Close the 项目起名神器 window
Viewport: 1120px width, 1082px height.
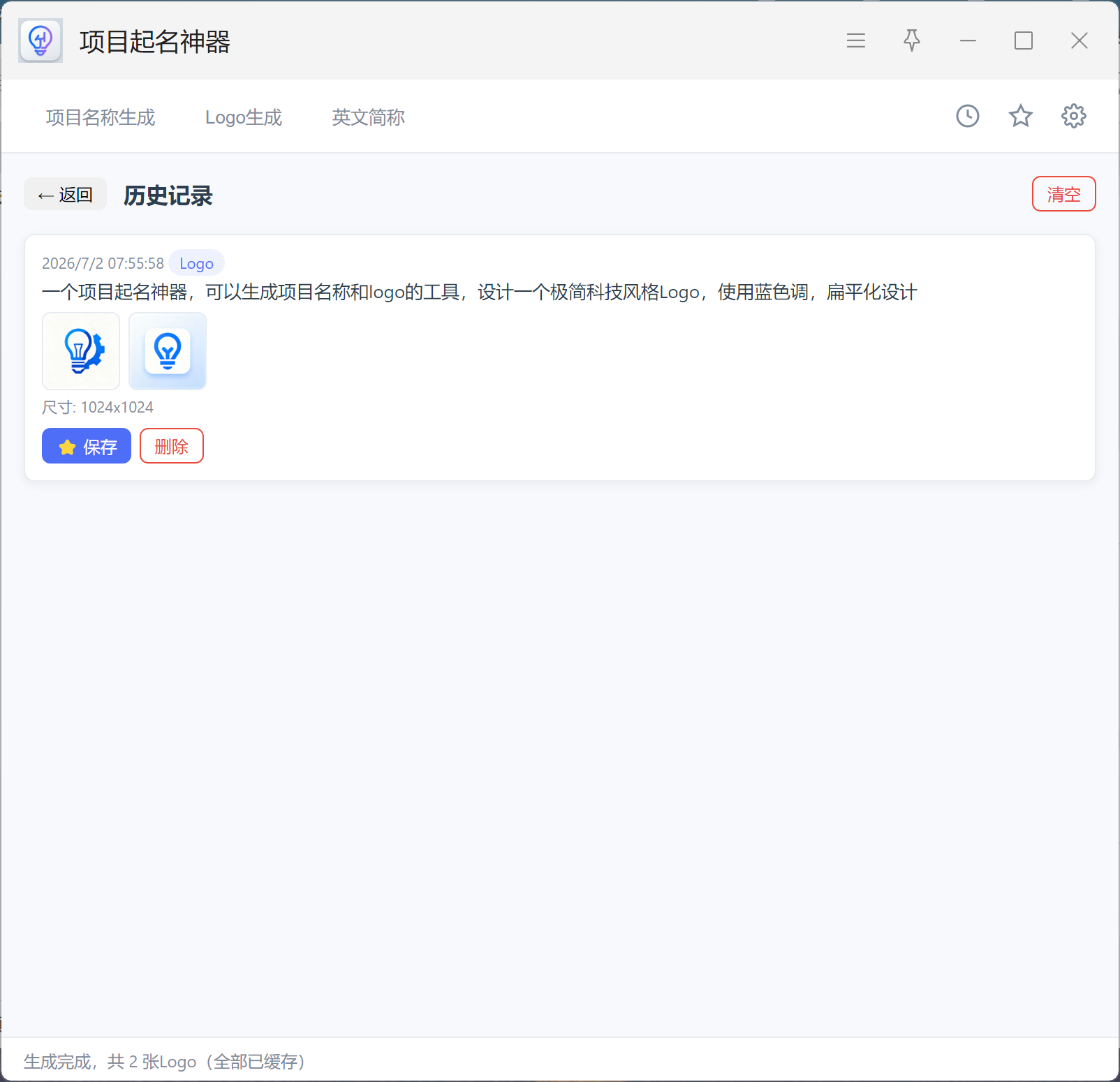pyautogui.click(x=1080, y=40)
